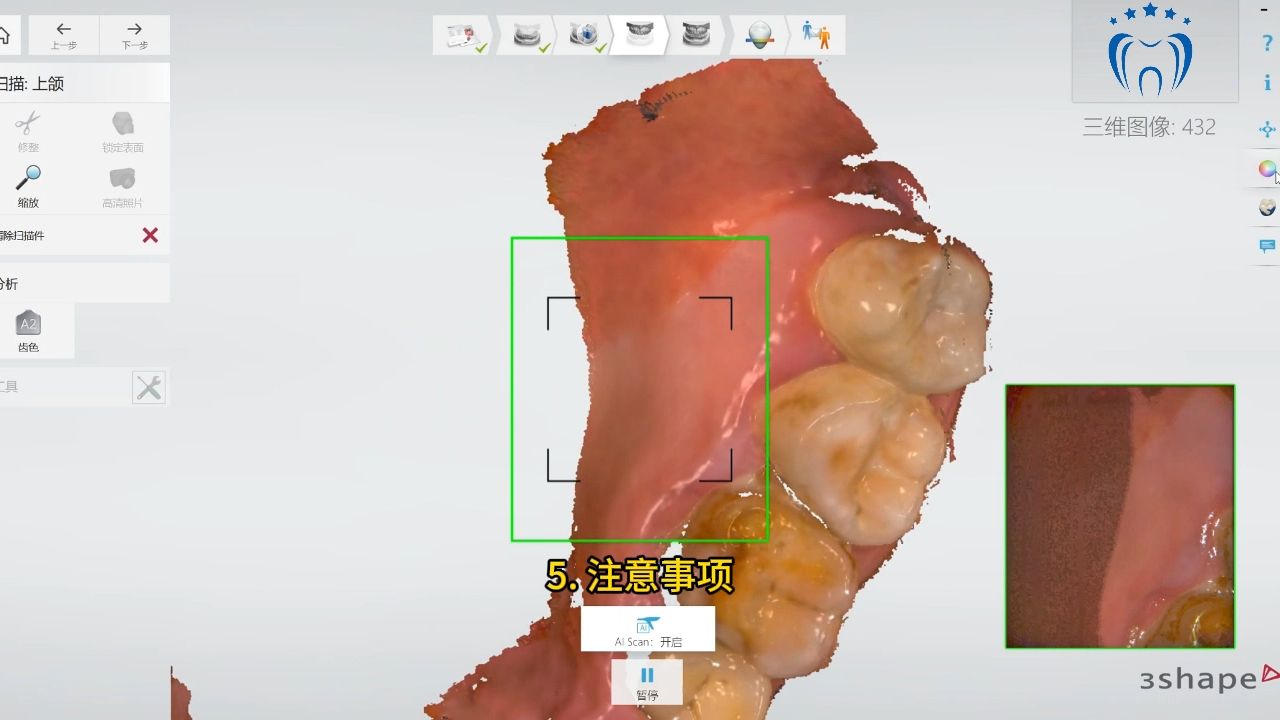Open the home screen icon
The image size is (1280, 720).
tap(5, 35)
